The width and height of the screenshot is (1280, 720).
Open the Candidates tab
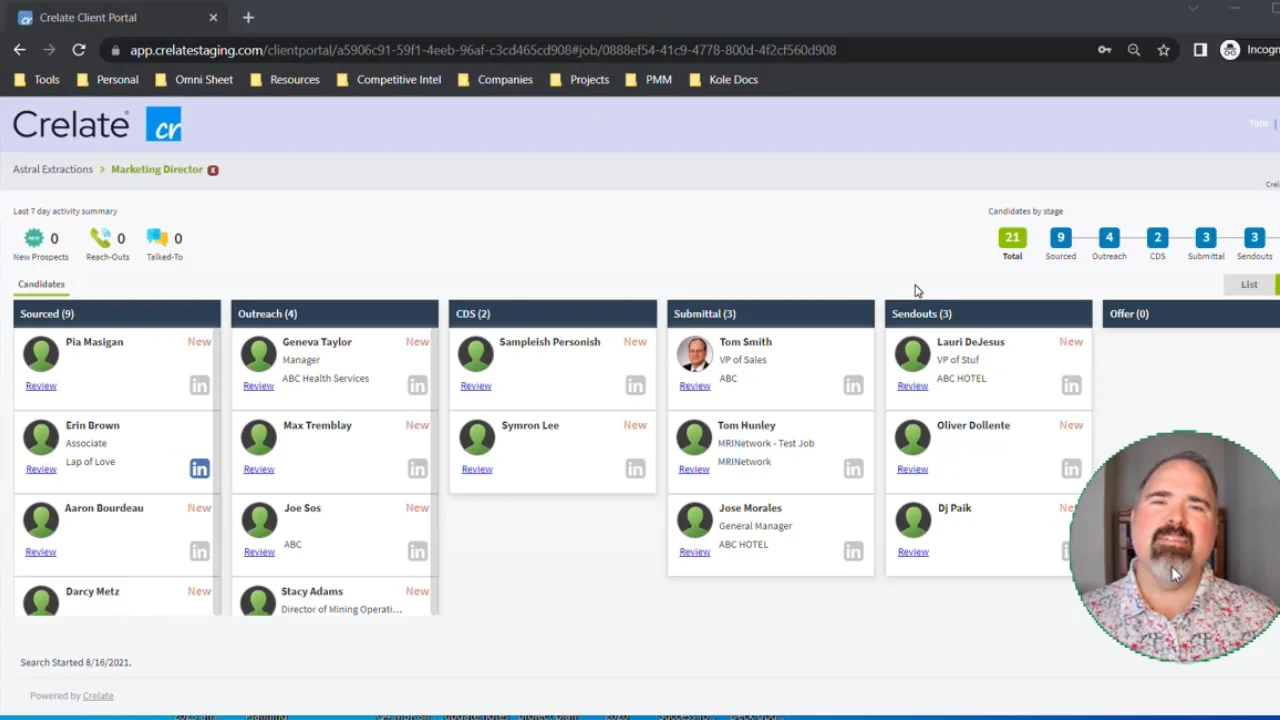[41, 284]
